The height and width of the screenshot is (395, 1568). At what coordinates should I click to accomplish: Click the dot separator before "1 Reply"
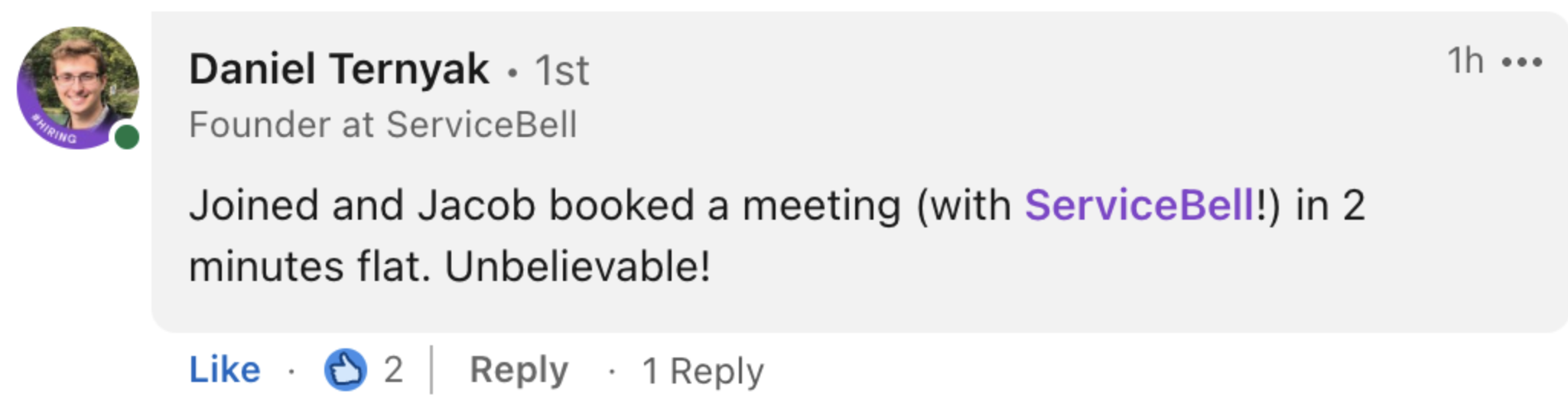point(612,372)
